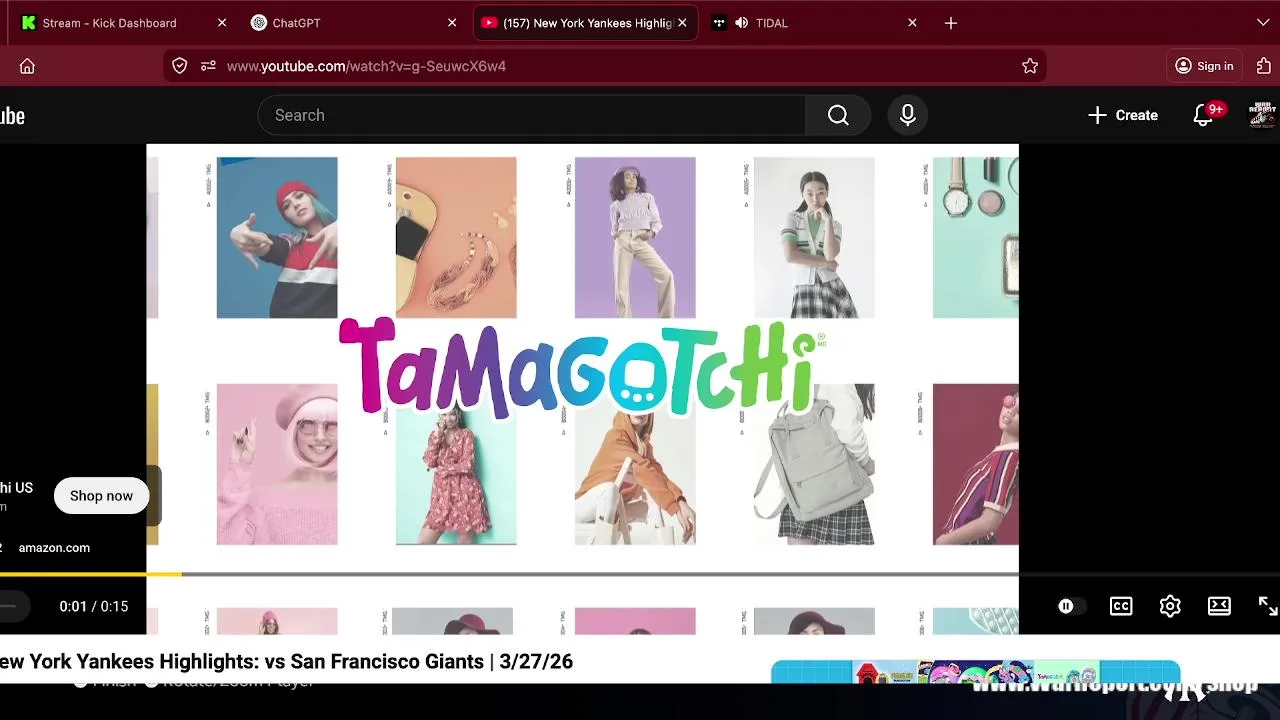The image size is (1280, 720).
Task: Open the tracking protection shield icon
Action: coord(180,66)
